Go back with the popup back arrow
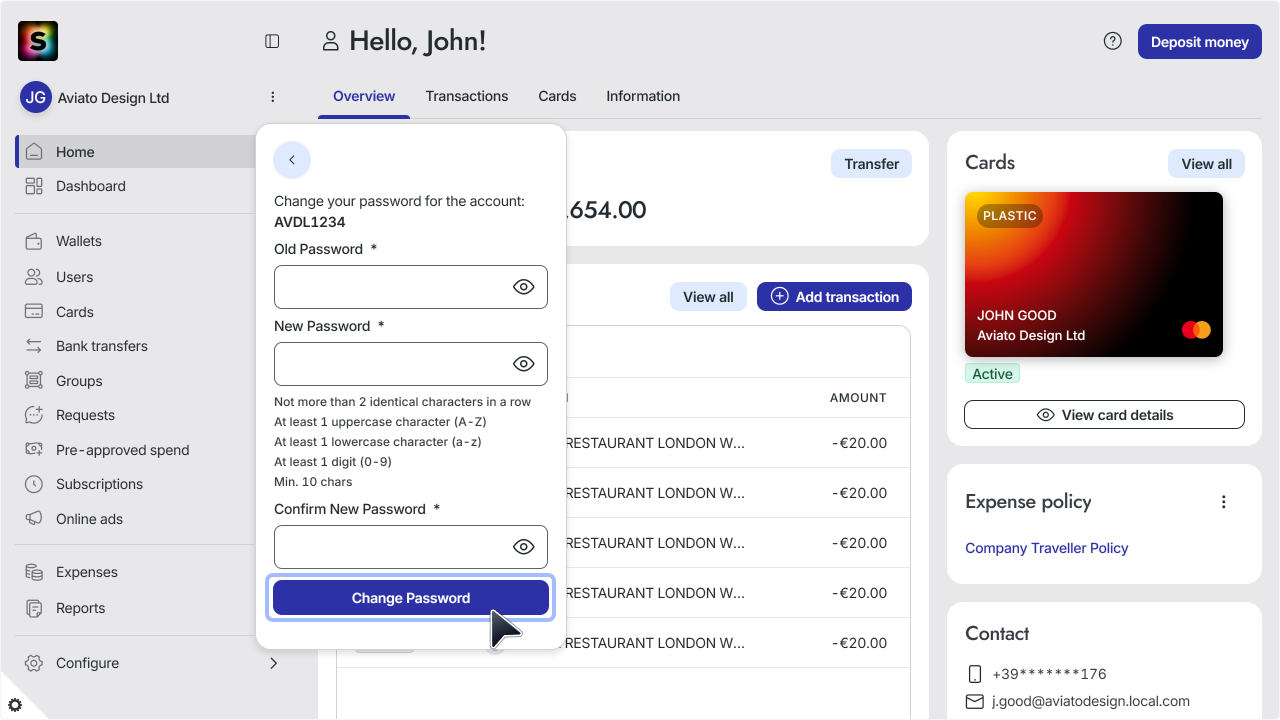Screen dimensions: 1280x720 pos(292,160)
